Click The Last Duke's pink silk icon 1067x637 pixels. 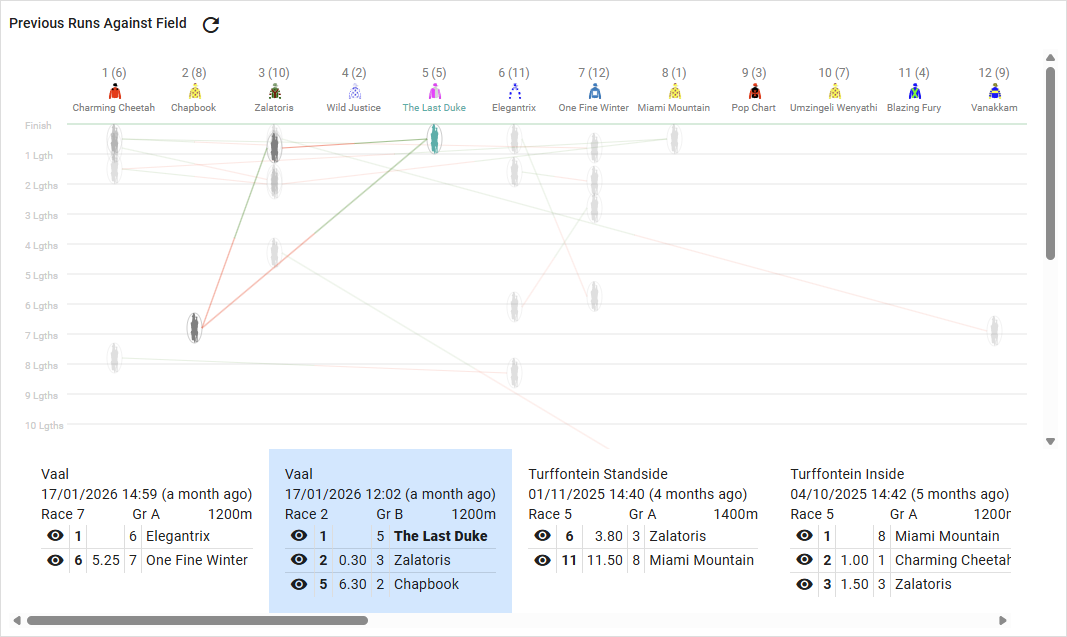(434, 92)
